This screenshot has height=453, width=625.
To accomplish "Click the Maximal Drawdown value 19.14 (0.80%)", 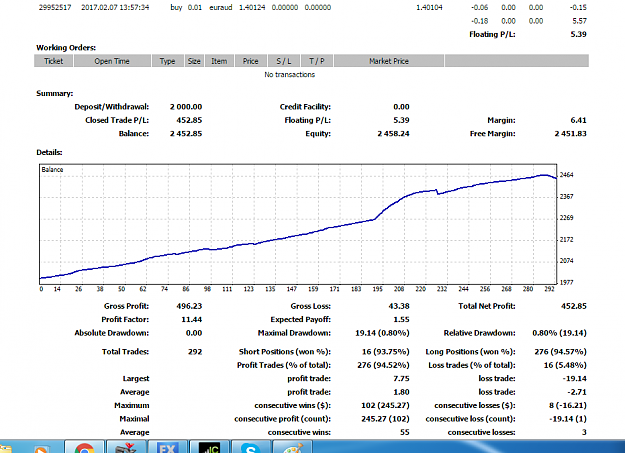I will pos(382,333).
